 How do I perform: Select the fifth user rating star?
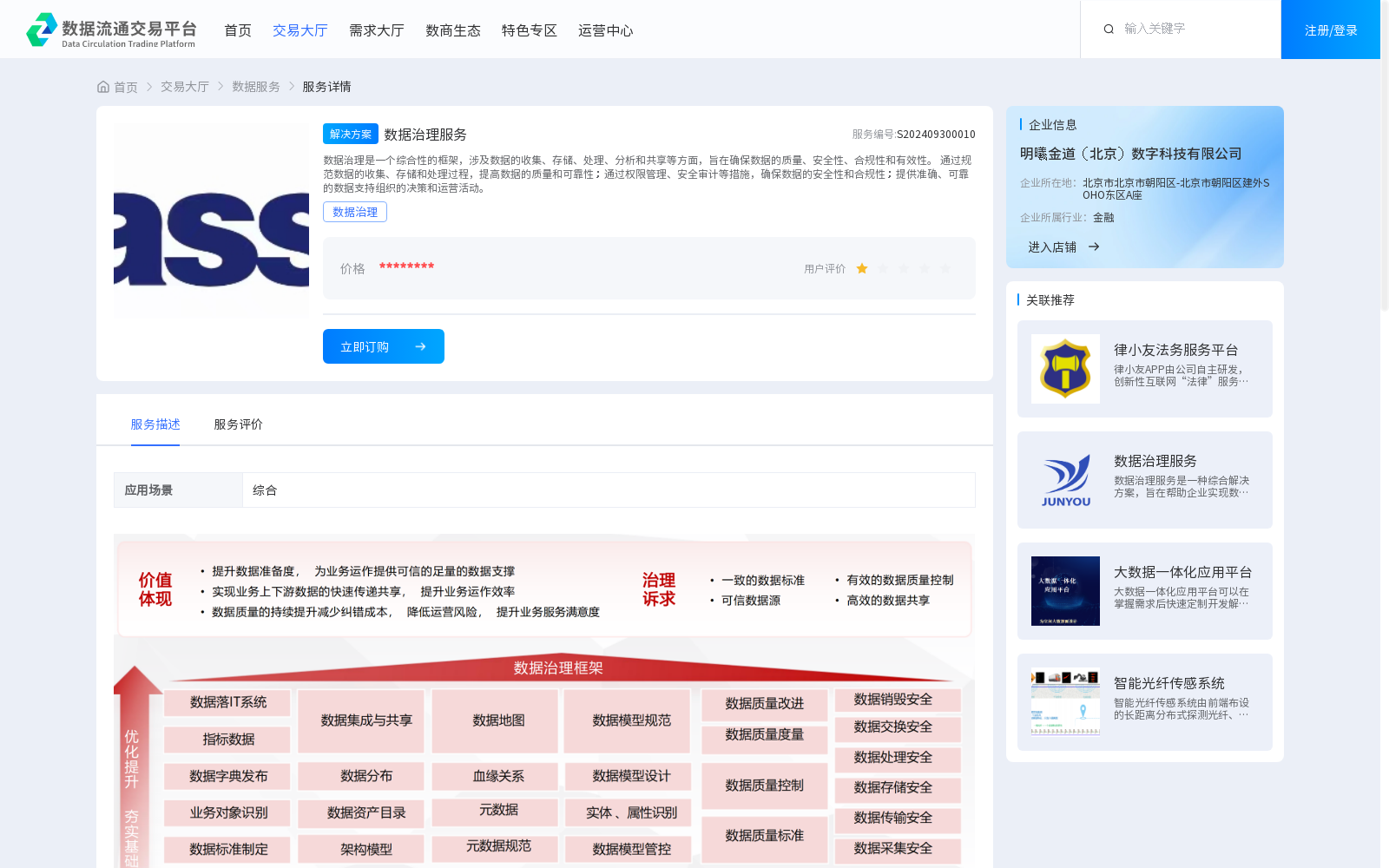point(945,269)
